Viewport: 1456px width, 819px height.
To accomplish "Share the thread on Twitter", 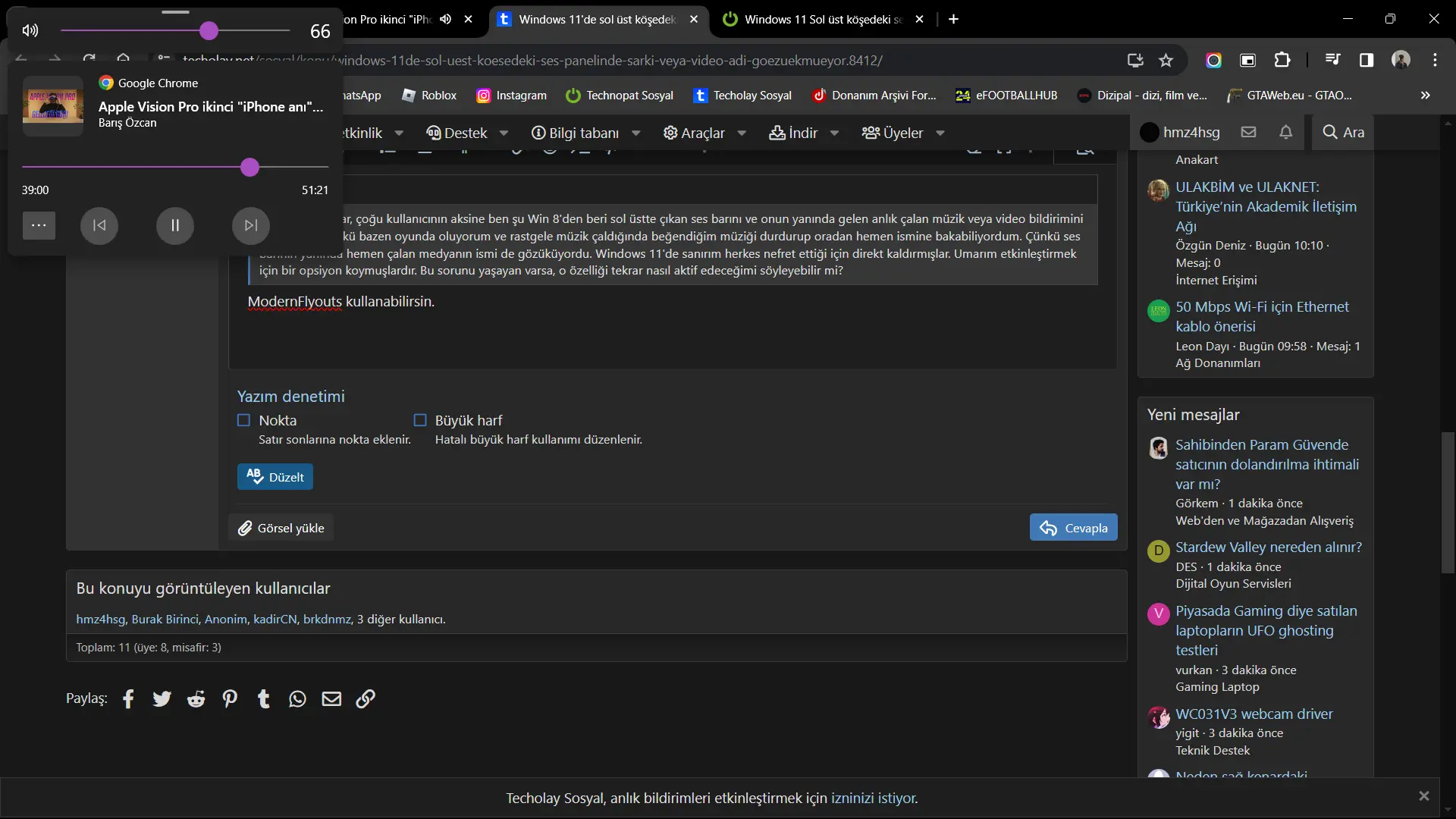I will coord(162,698).
